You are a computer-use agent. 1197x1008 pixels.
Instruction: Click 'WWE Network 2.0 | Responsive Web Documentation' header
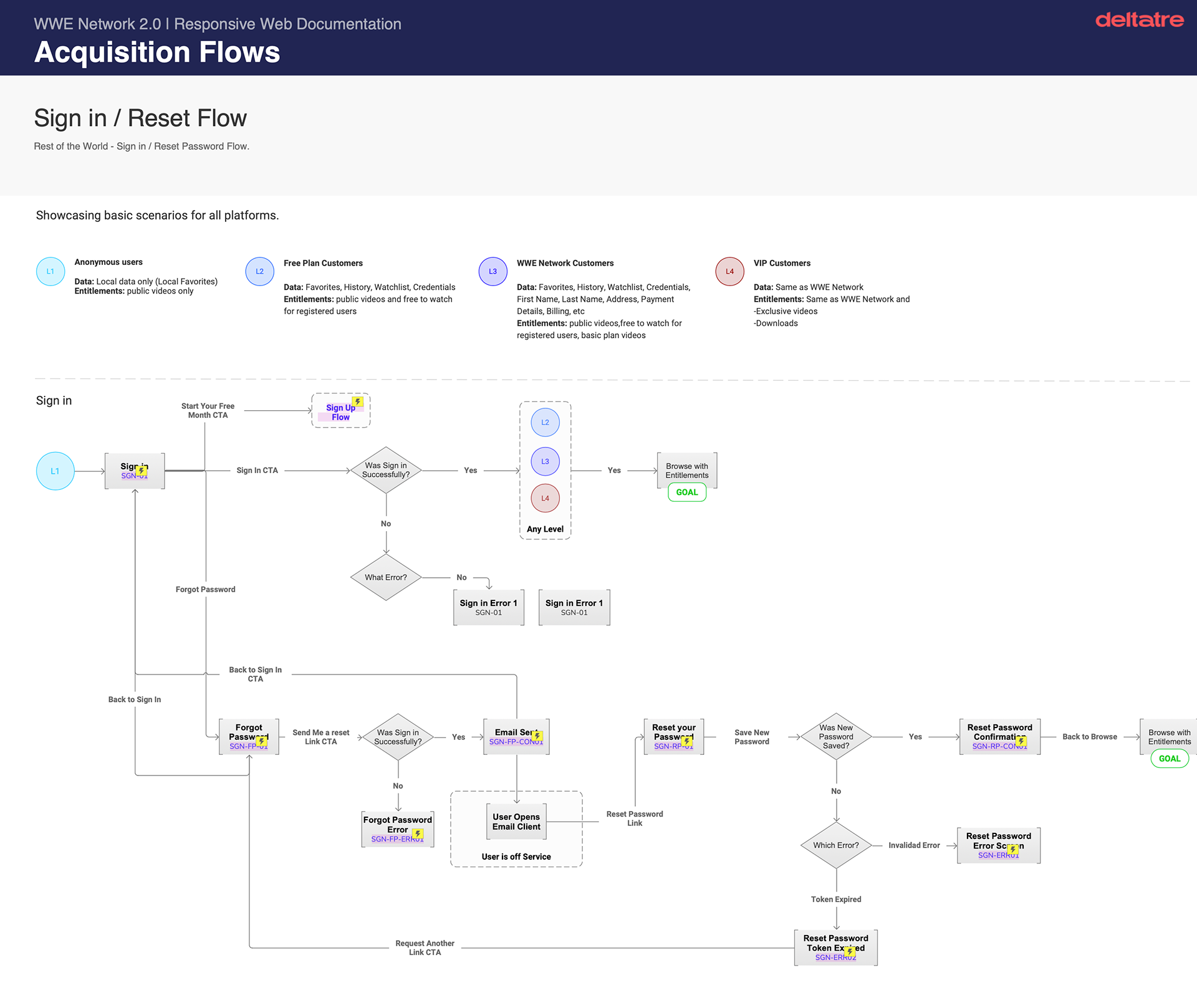[218, 24]
